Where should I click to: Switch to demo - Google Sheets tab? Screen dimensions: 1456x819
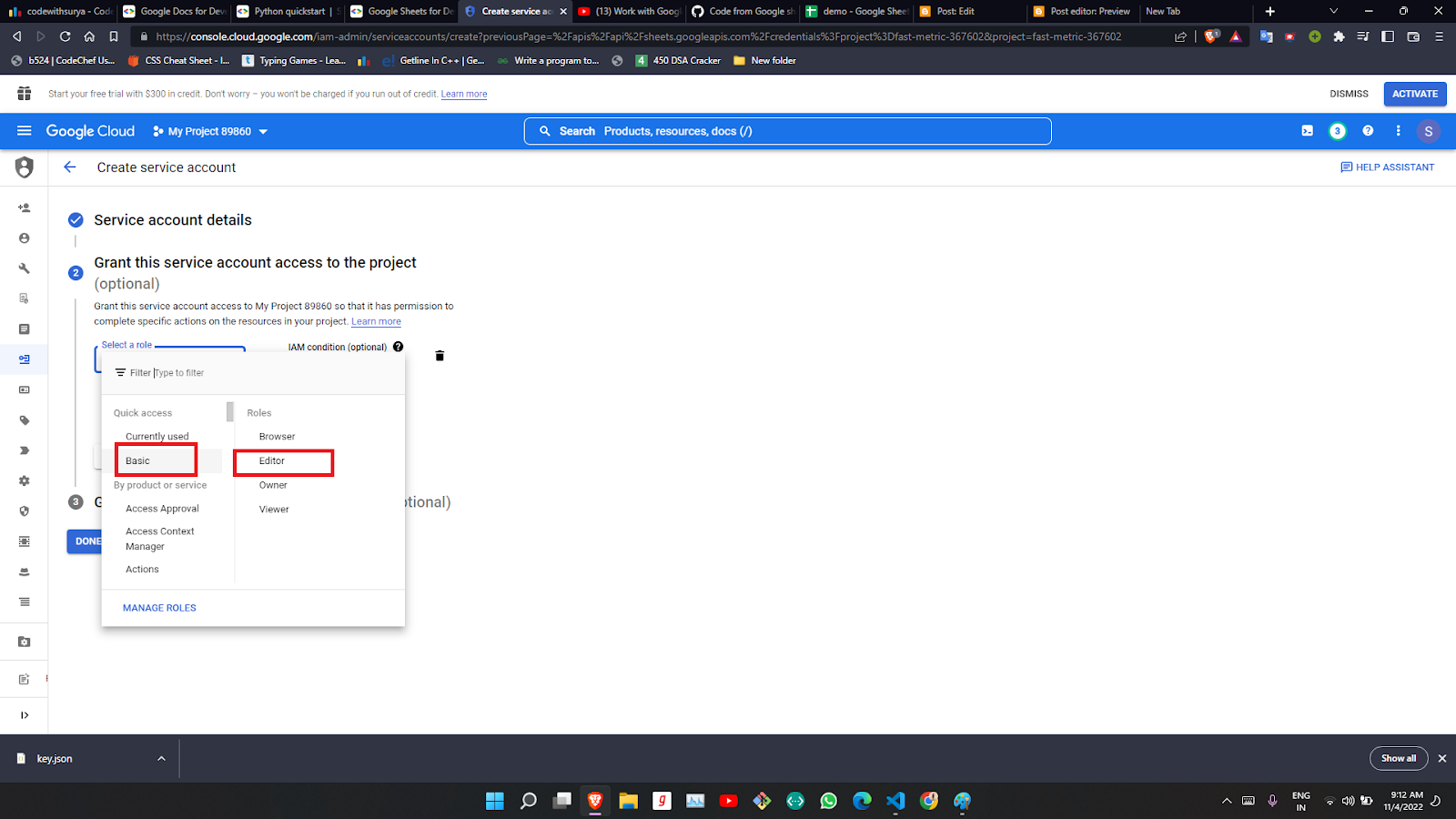click(855, 11)
